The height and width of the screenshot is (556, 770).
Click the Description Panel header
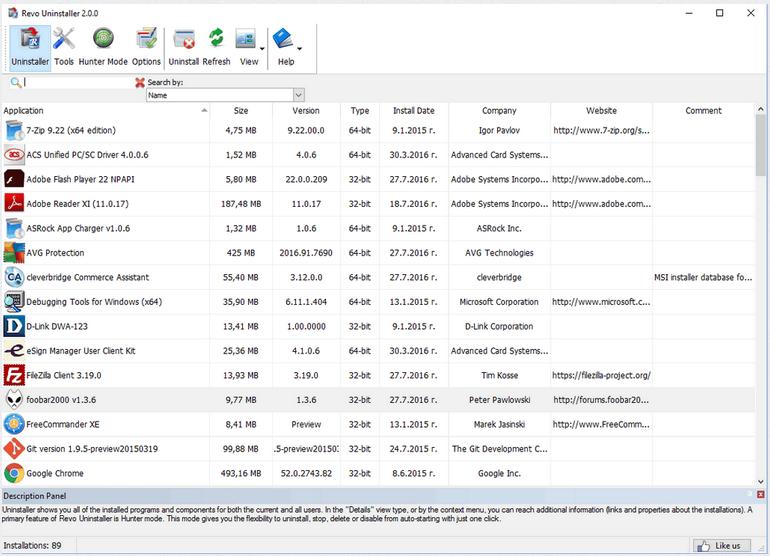coord(383,496)
